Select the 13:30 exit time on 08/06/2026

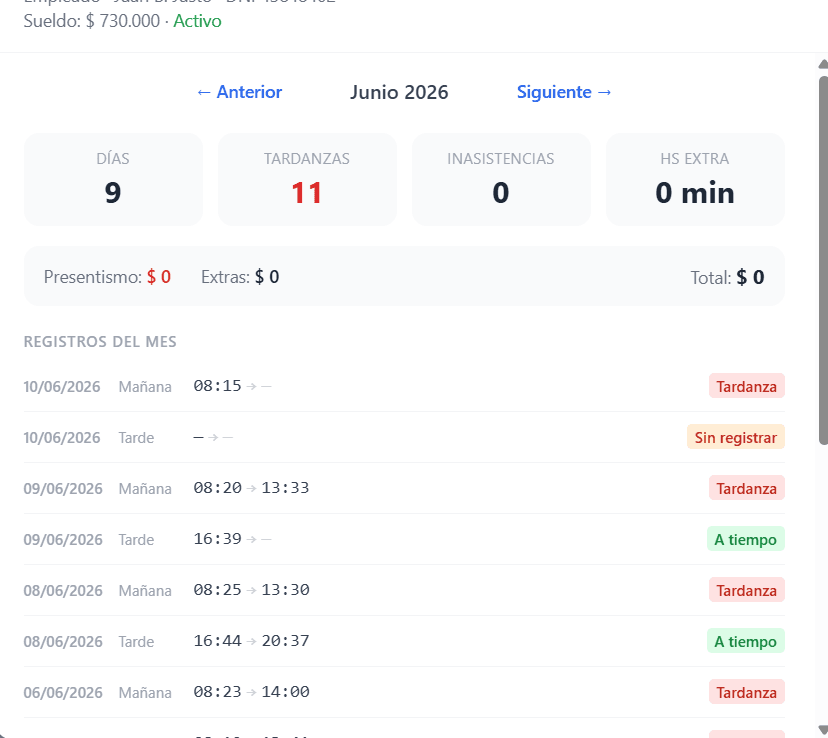pyautogui.click(x=285, y=590)
